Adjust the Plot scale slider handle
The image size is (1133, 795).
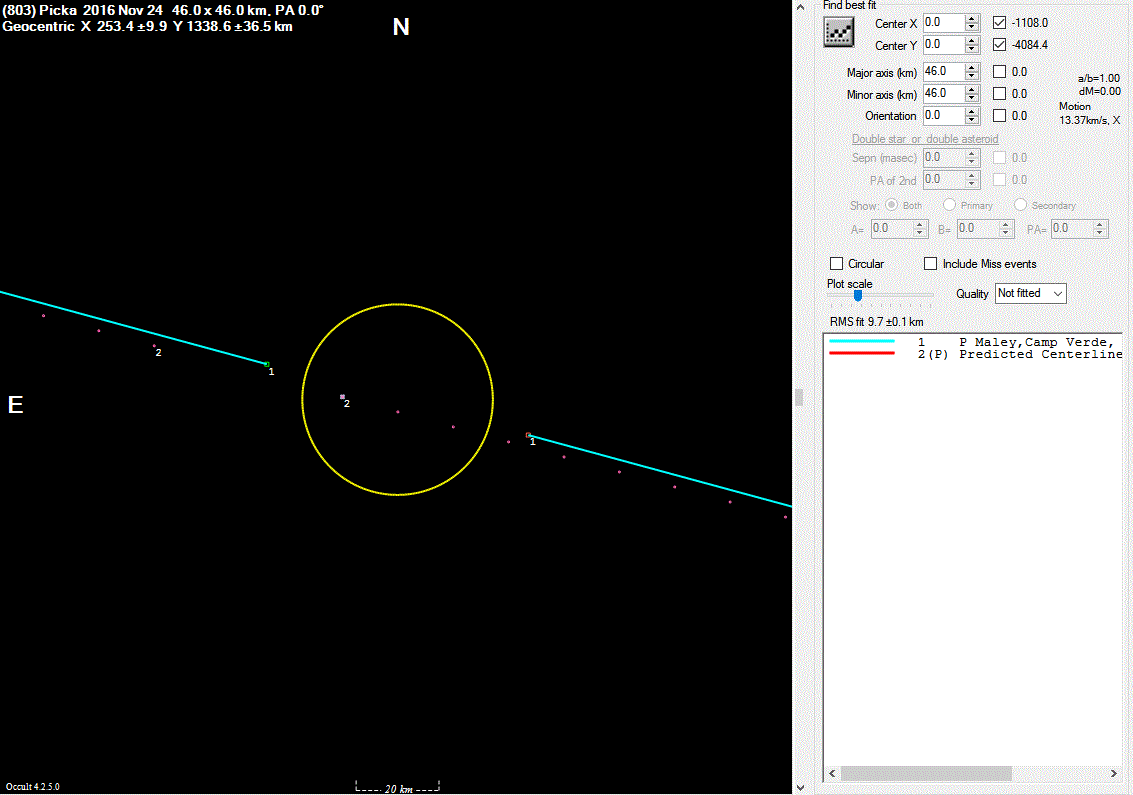click(858, 296)
